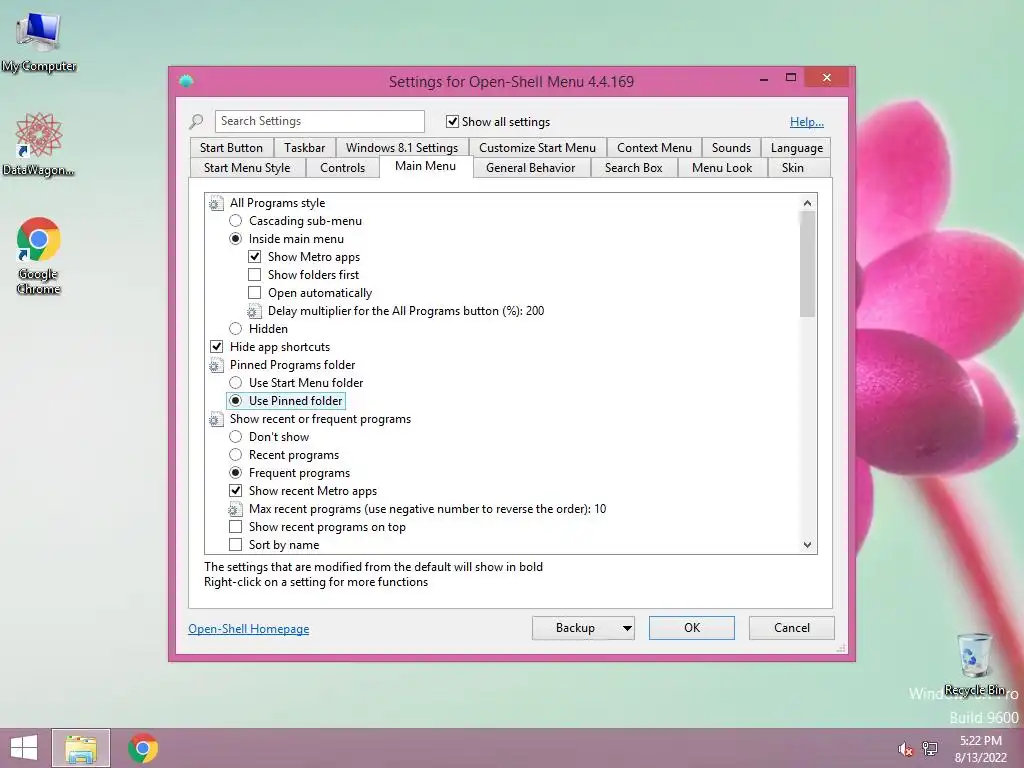
Task: Click into the Search Settings field
Action: (x=319, y=121)
